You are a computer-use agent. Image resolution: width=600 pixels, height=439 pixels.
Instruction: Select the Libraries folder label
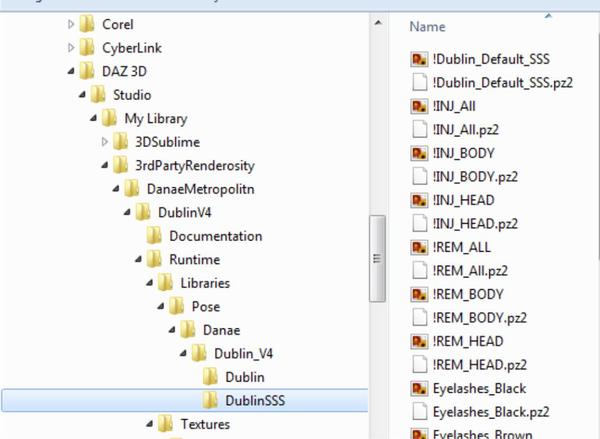205,283
